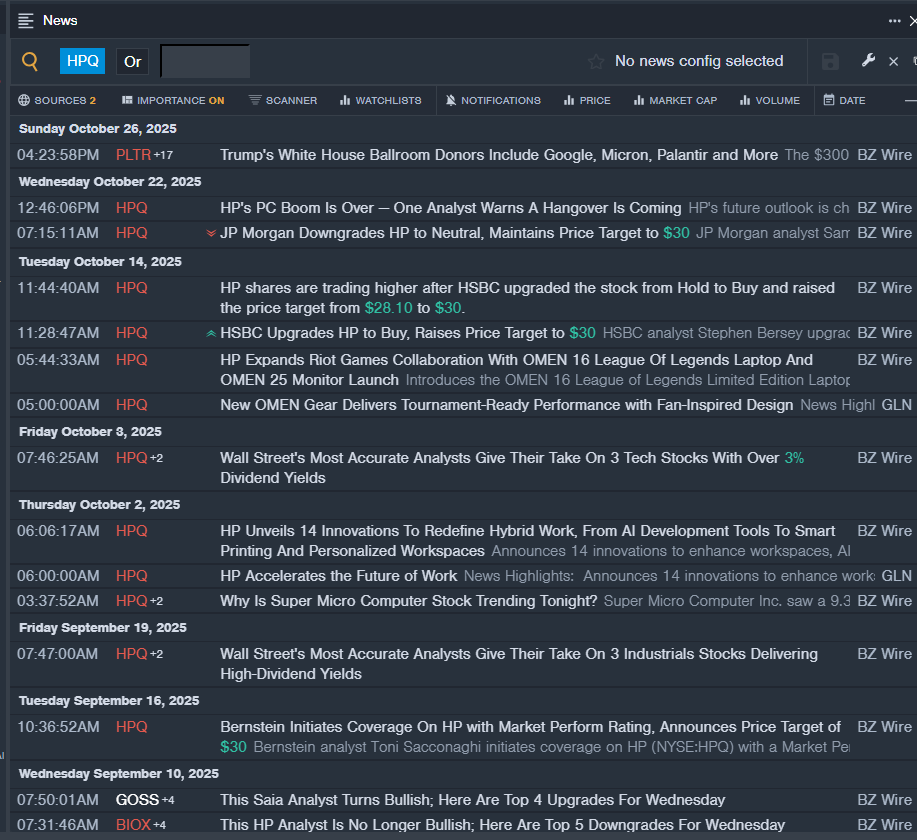The image size is (917, 840).
Task: Click the search magnifier icon
Action: [x=30, y=62]
